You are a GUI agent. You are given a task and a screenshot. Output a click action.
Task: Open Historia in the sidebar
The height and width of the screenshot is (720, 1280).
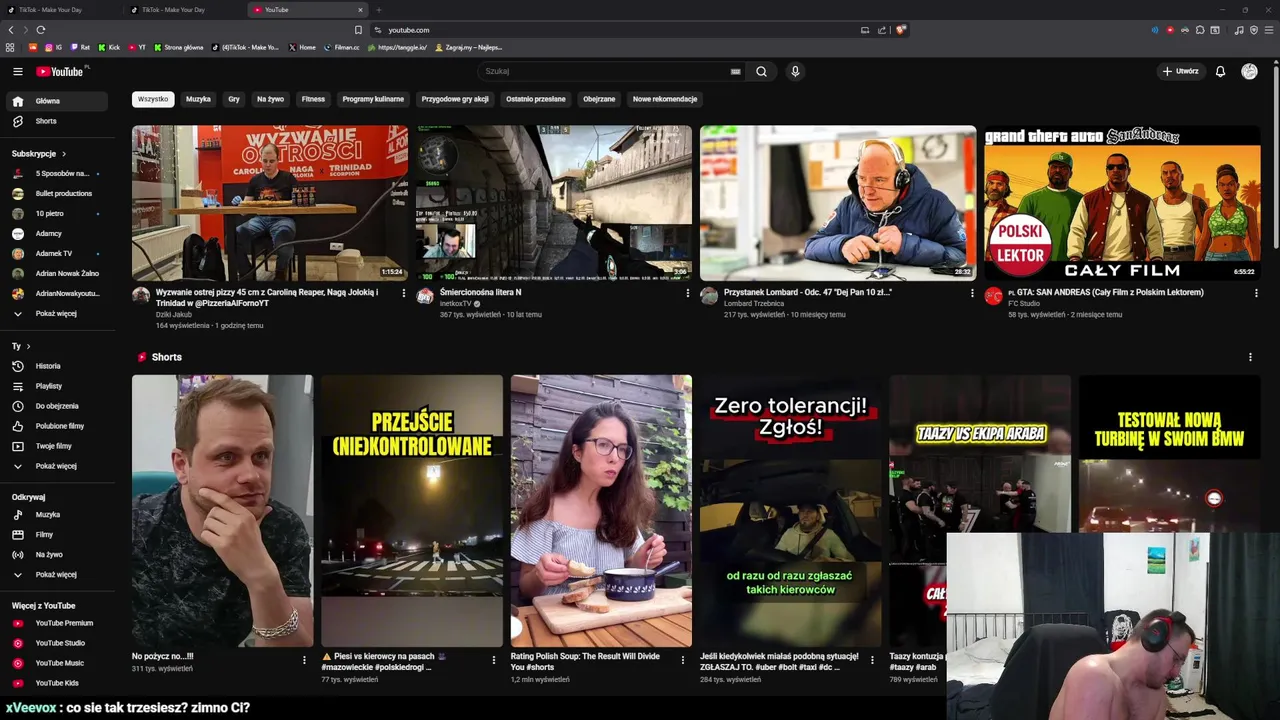tap(57, 366)
